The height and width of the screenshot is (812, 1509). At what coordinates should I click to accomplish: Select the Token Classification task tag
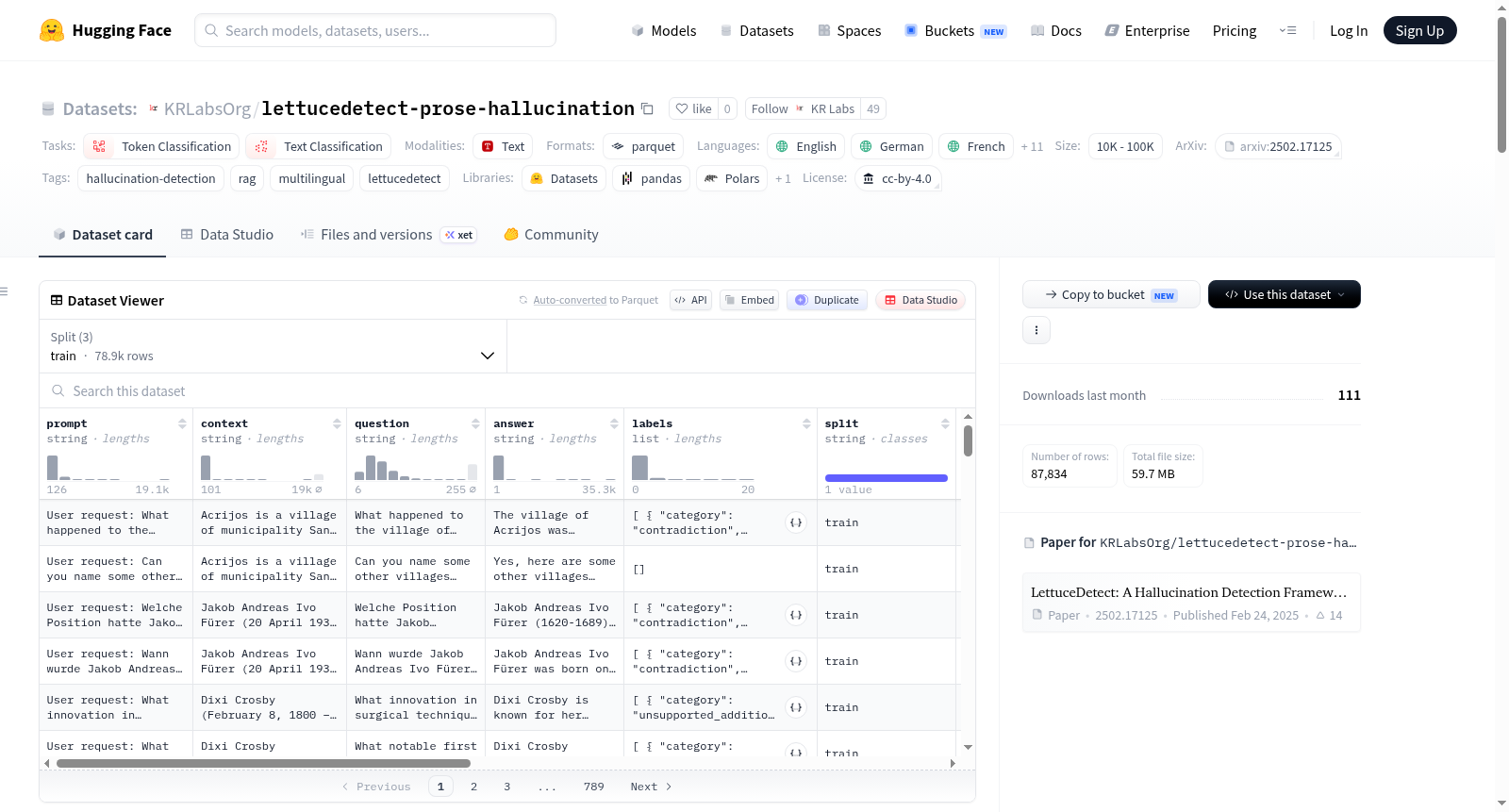[x=161, y=146]
